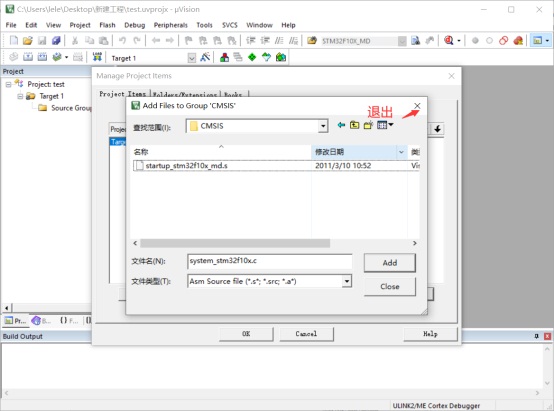Screen dimensions: 554x411
Task: Click the Copy toolbar icon
Action: coord(89,41)
